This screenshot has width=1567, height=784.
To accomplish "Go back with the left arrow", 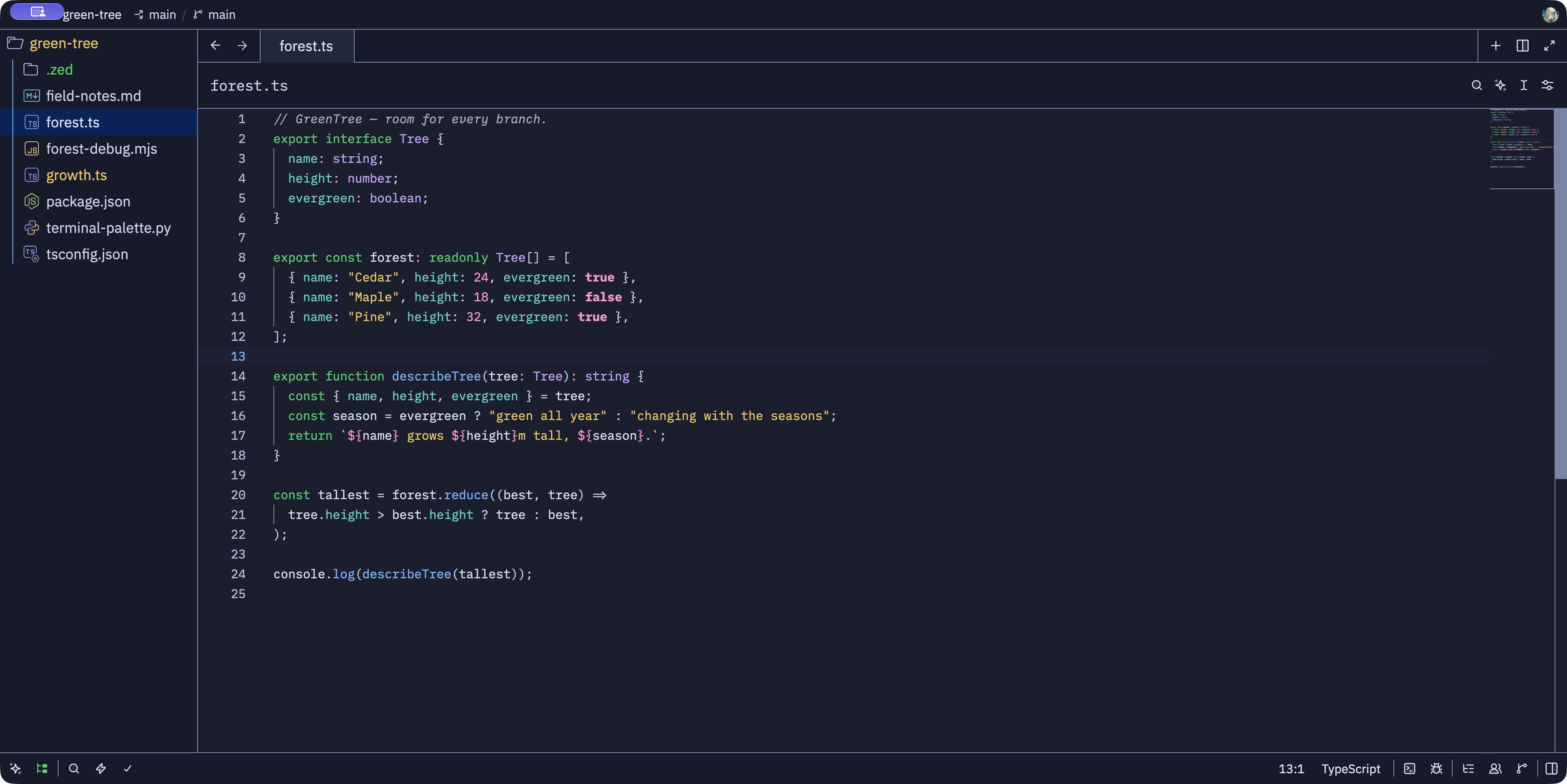I will 215,46.
